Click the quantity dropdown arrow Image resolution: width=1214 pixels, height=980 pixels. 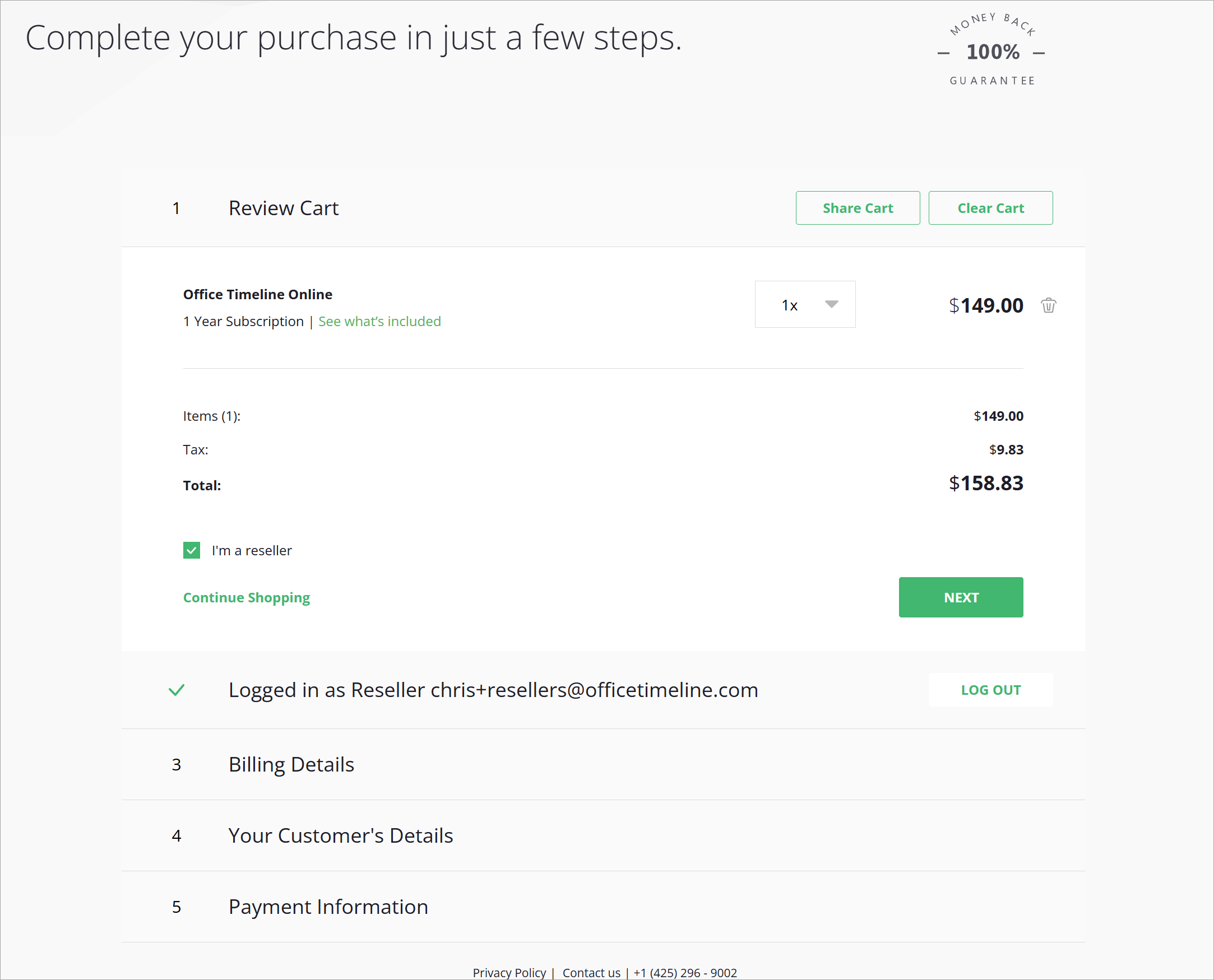831,304
